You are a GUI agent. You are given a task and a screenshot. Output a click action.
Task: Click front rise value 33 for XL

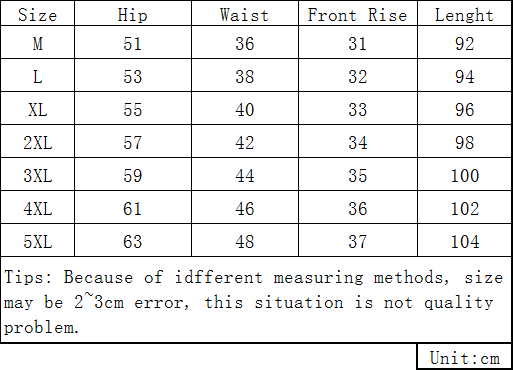[358, 110]
